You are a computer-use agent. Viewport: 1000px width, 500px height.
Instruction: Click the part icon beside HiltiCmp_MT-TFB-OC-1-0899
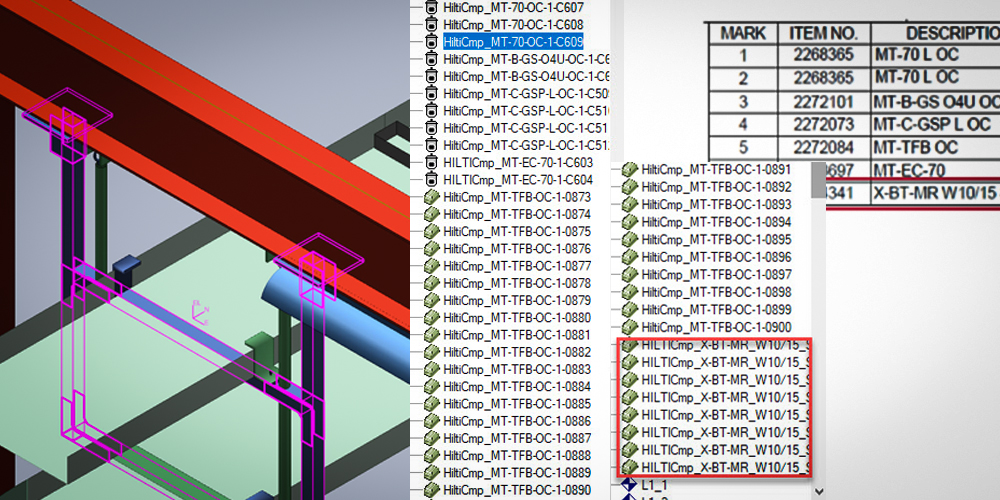pyautogui.click(x=630, y=310)
